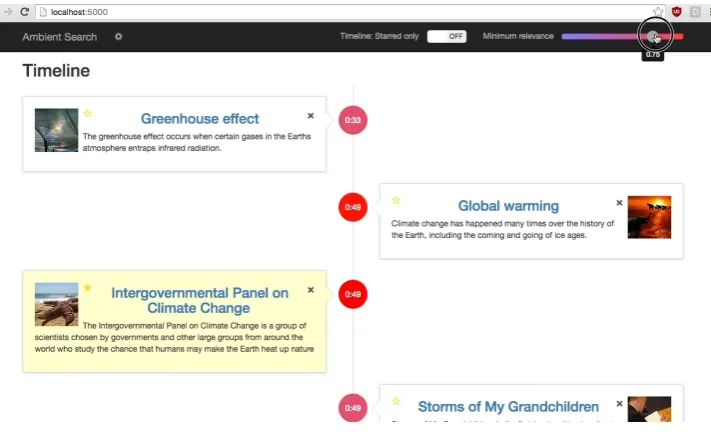
Task: Click the Timeline heading
Action: coord(56,71)
